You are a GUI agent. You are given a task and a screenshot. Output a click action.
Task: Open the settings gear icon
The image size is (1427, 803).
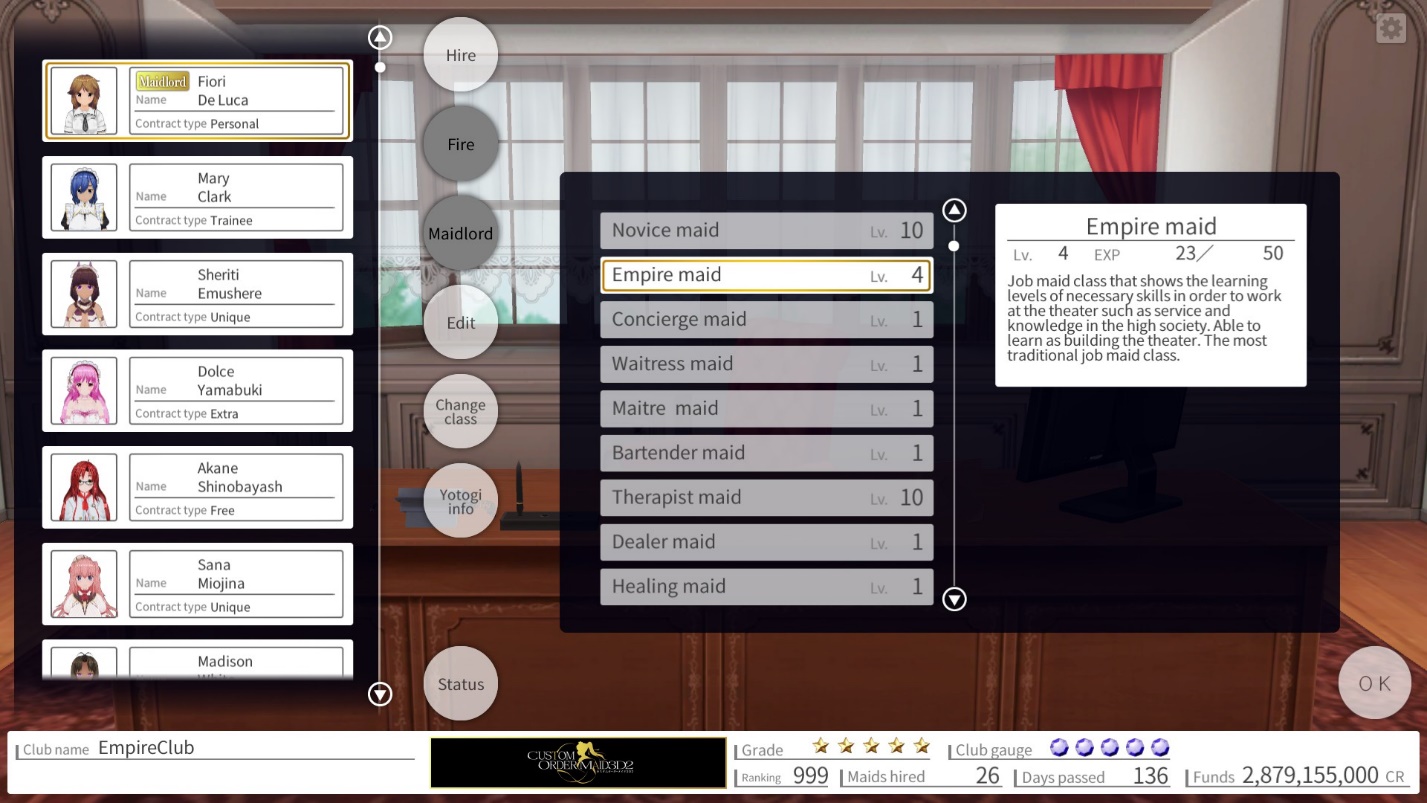pos(1391,28)
